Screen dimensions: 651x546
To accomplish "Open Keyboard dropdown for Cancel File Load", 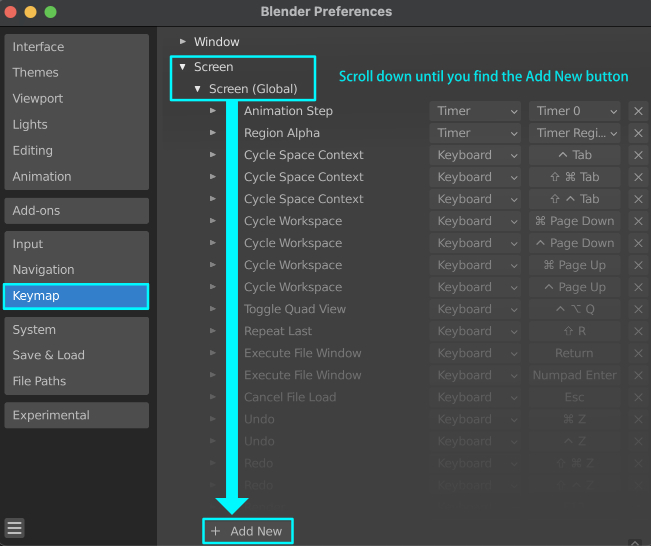I will [475, 397].
